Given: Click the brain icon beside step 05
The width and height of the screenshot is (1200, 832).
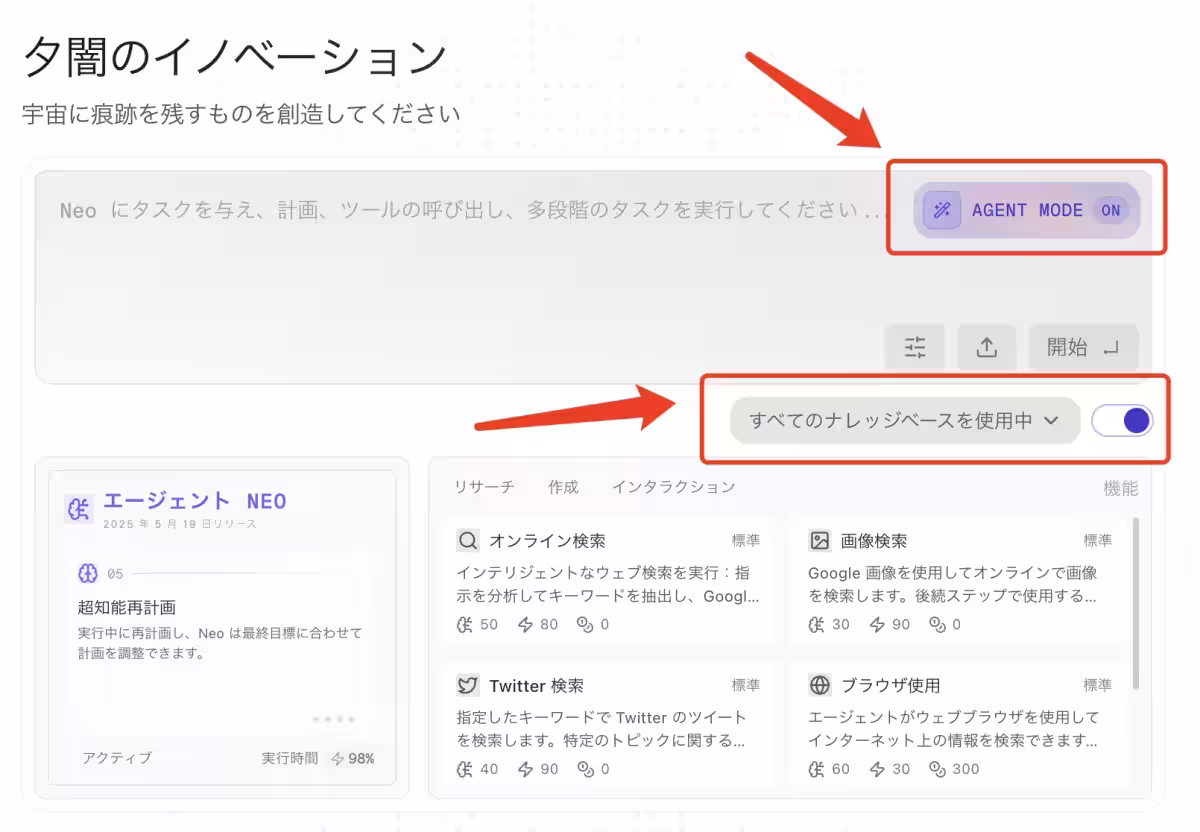Looking at the screenshot, I should click(88, 573).
